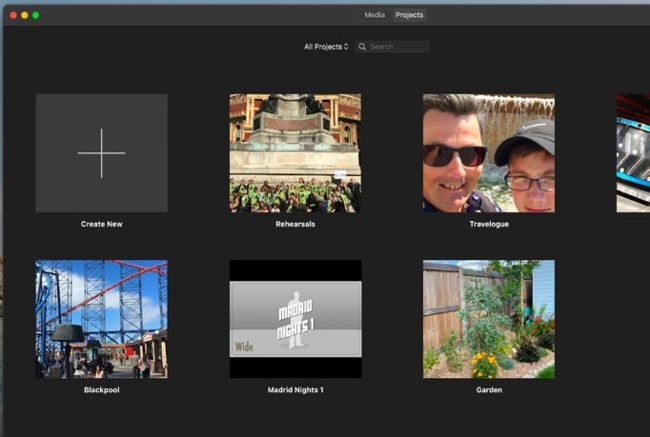The height and width of the screenshot is (437, 650).
Task: Open the Rehearsals project thumbnail
Action: point(295,153)
